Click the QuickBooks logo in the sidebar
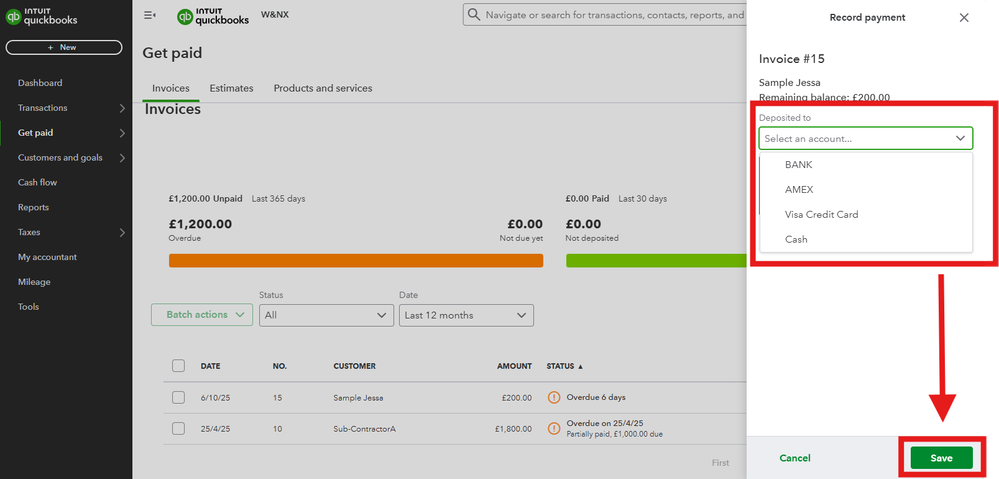The image size is (999, 479). coord(41,16)
